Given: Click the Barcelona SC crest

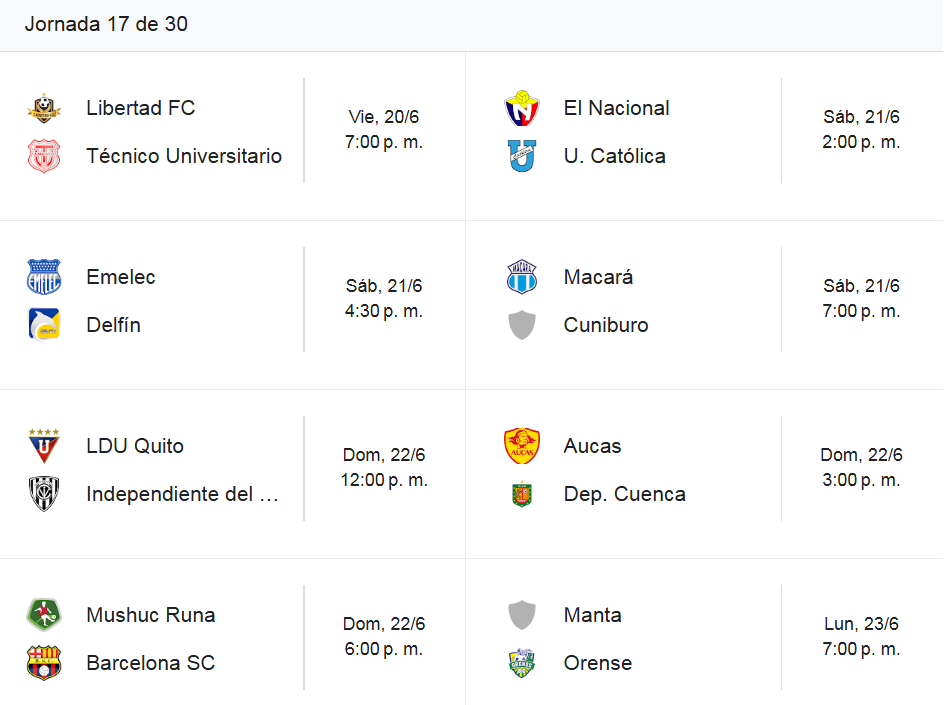Looking at the screenshot, I should click(44, 663).
